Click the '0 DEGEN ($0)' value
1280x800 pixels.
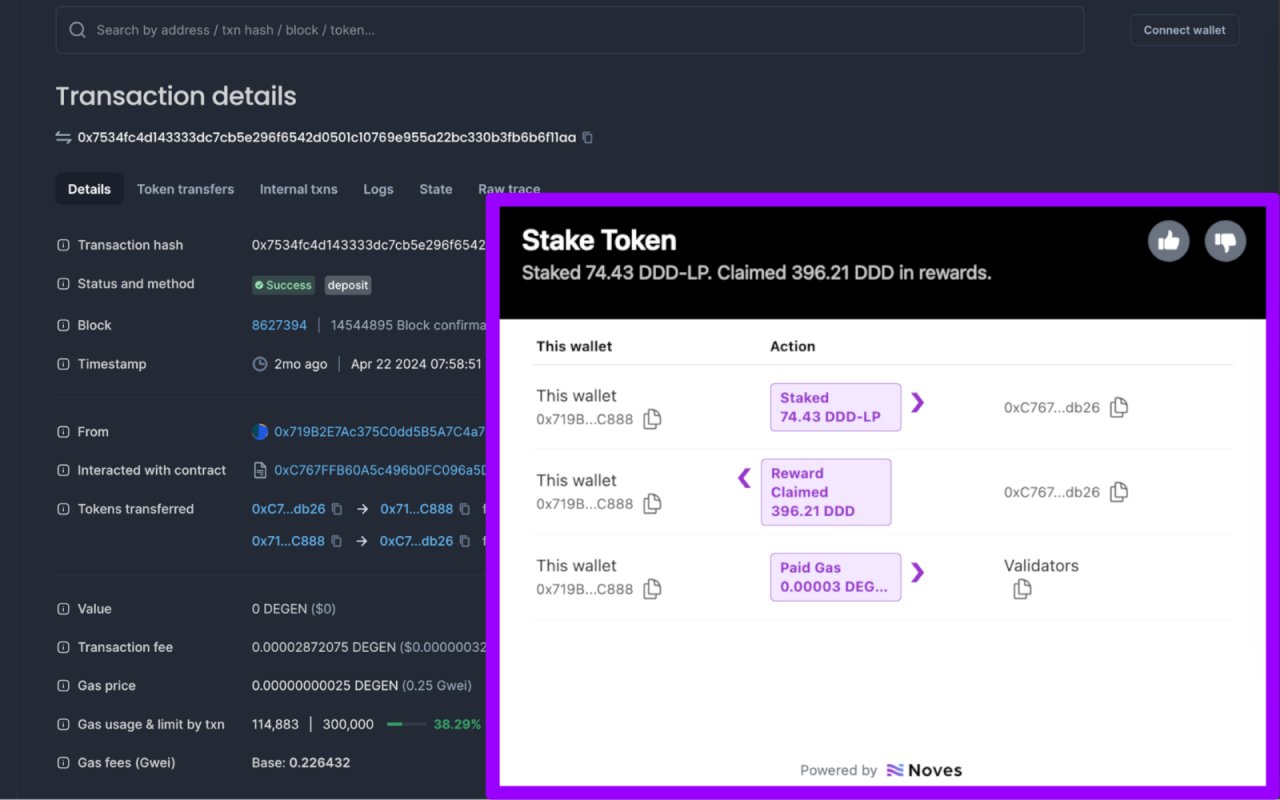point(294,609)
